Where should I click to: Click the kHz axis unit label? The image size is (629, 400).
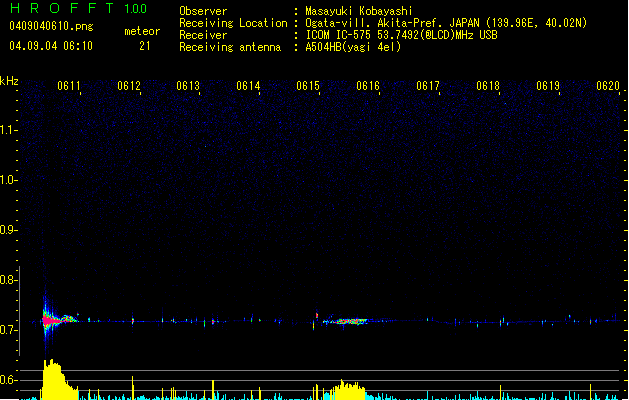tap(9, 81)
